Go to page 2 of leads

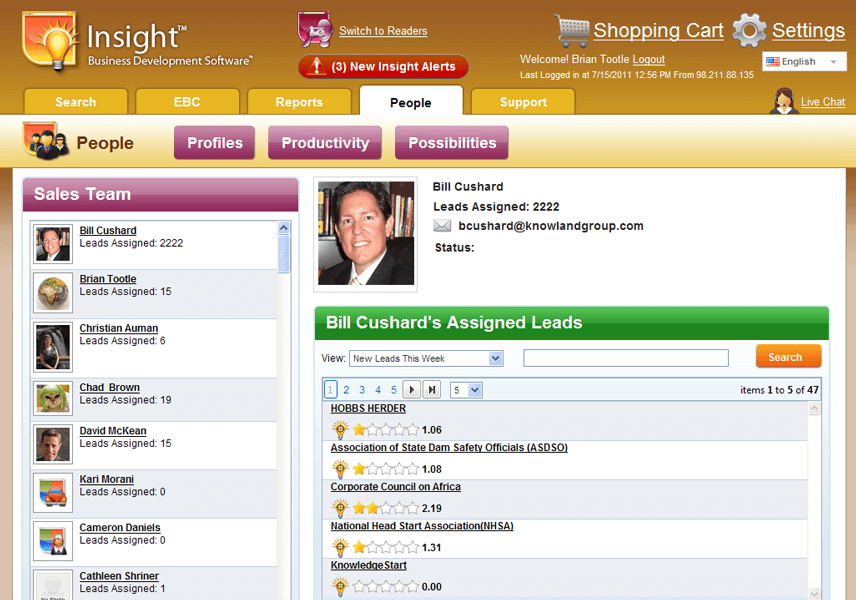pos(346,390)
